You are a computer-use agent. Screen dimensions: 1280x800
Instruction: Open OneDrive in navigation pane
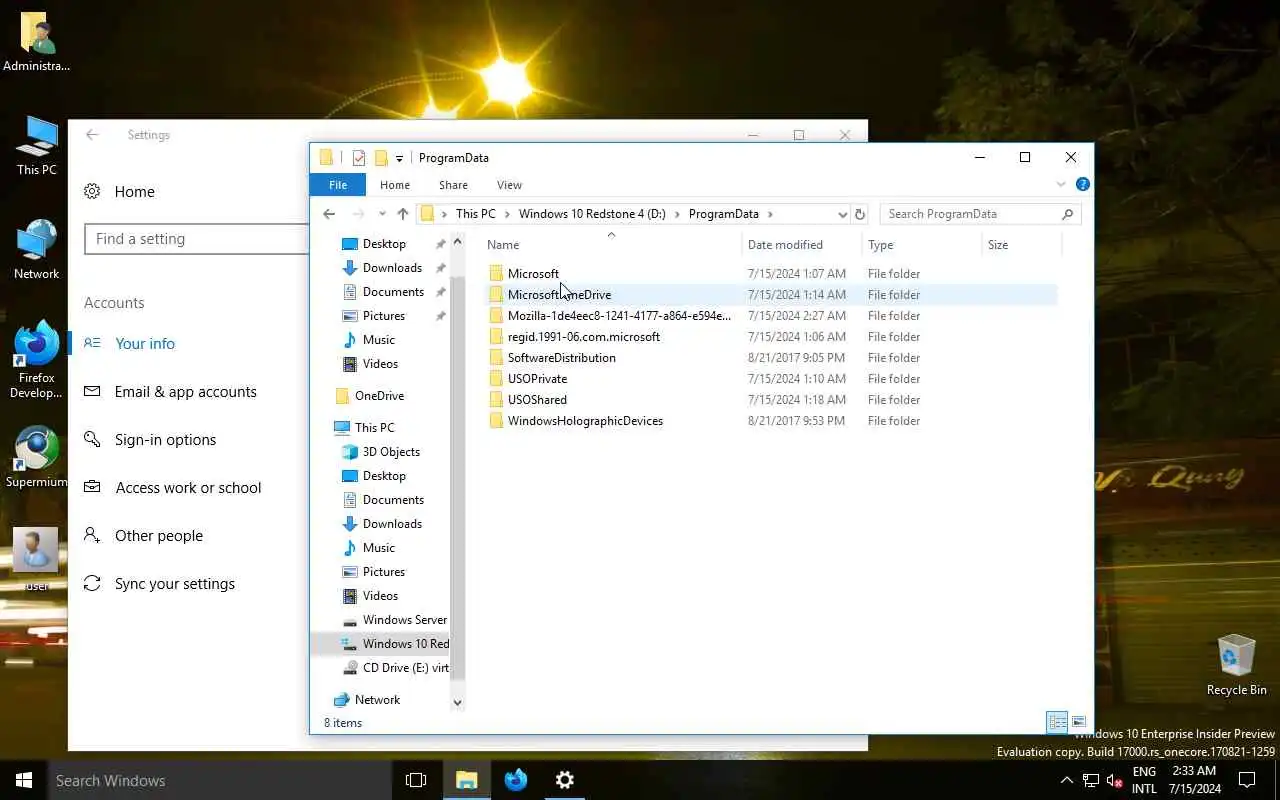[x=379, y=396]
